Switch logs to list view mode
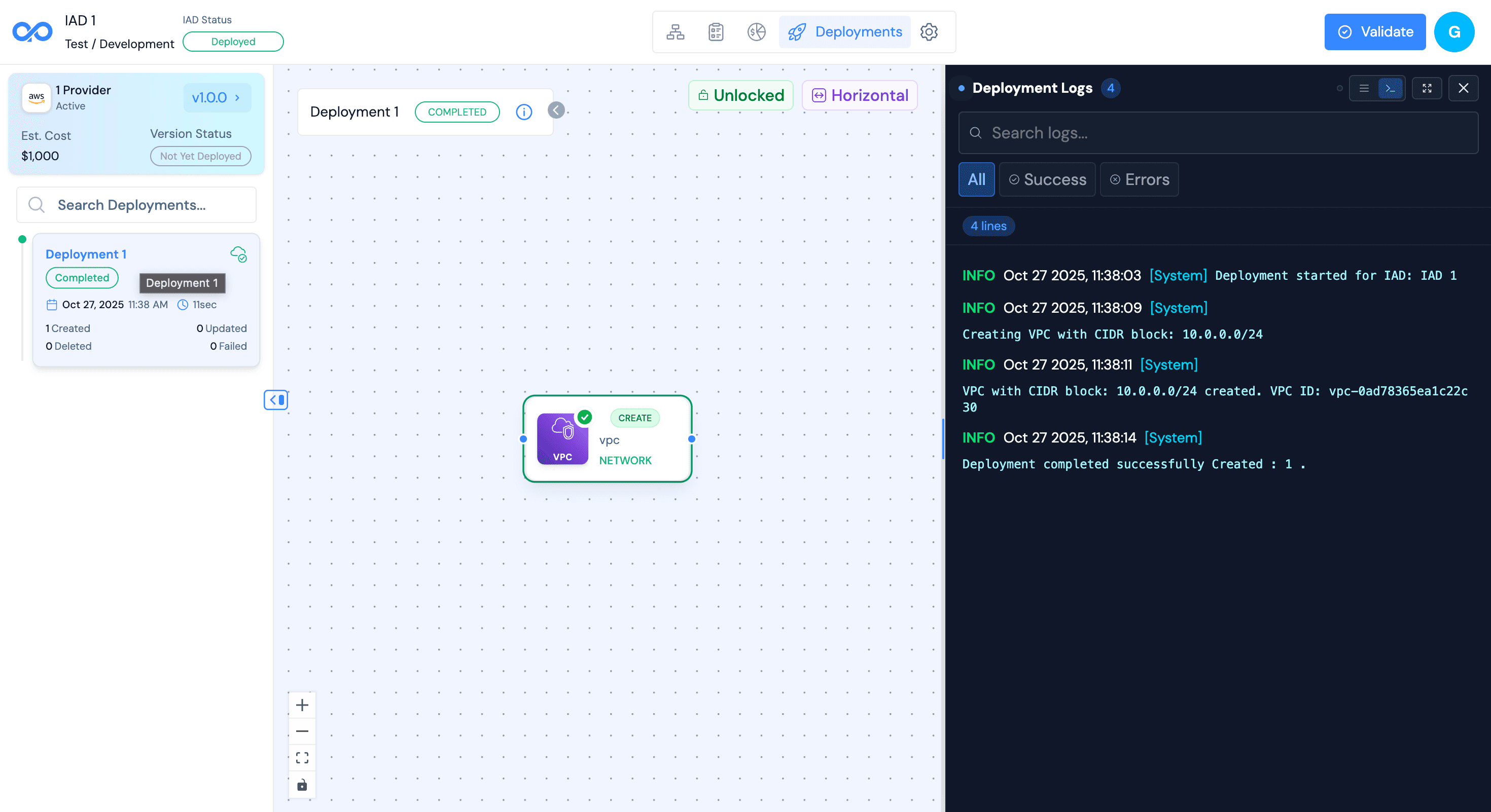1491x812 pixels. click(1364, 88)
